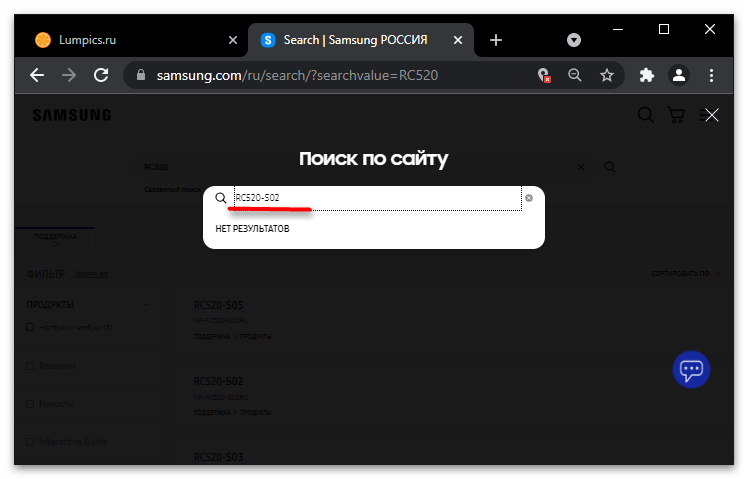Open the Samsung shopping cart

point(676,115)
